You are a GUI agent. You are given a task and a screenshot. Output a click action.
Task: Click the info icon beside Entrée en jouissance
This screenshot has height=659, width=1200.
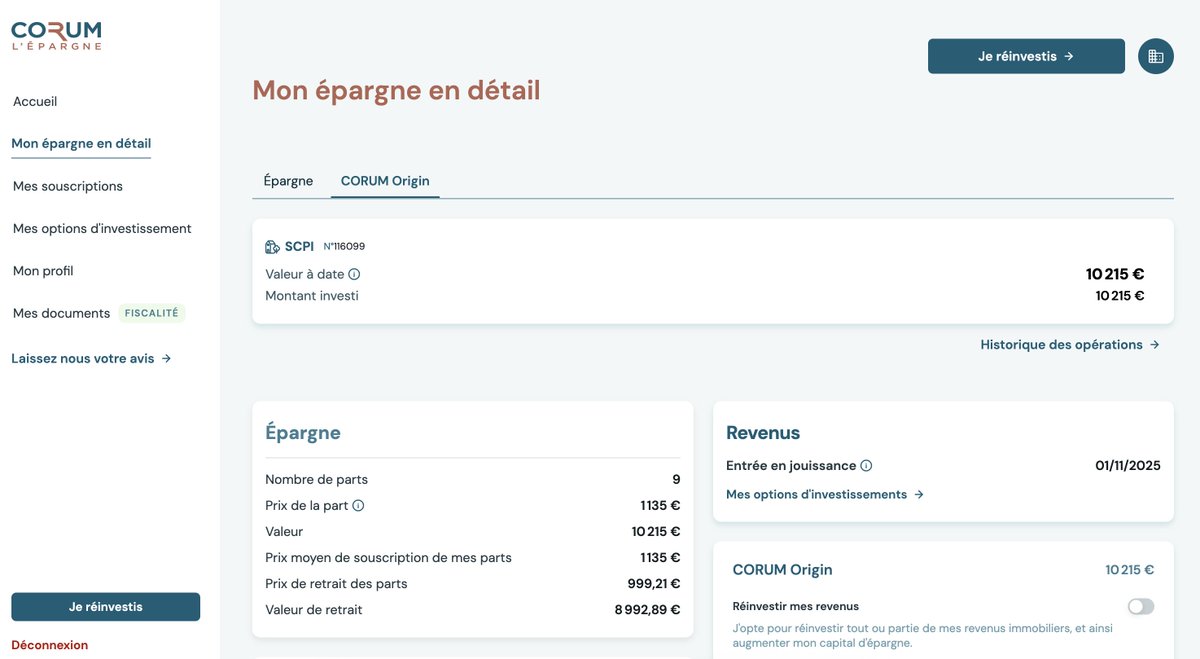coord(866,465)
